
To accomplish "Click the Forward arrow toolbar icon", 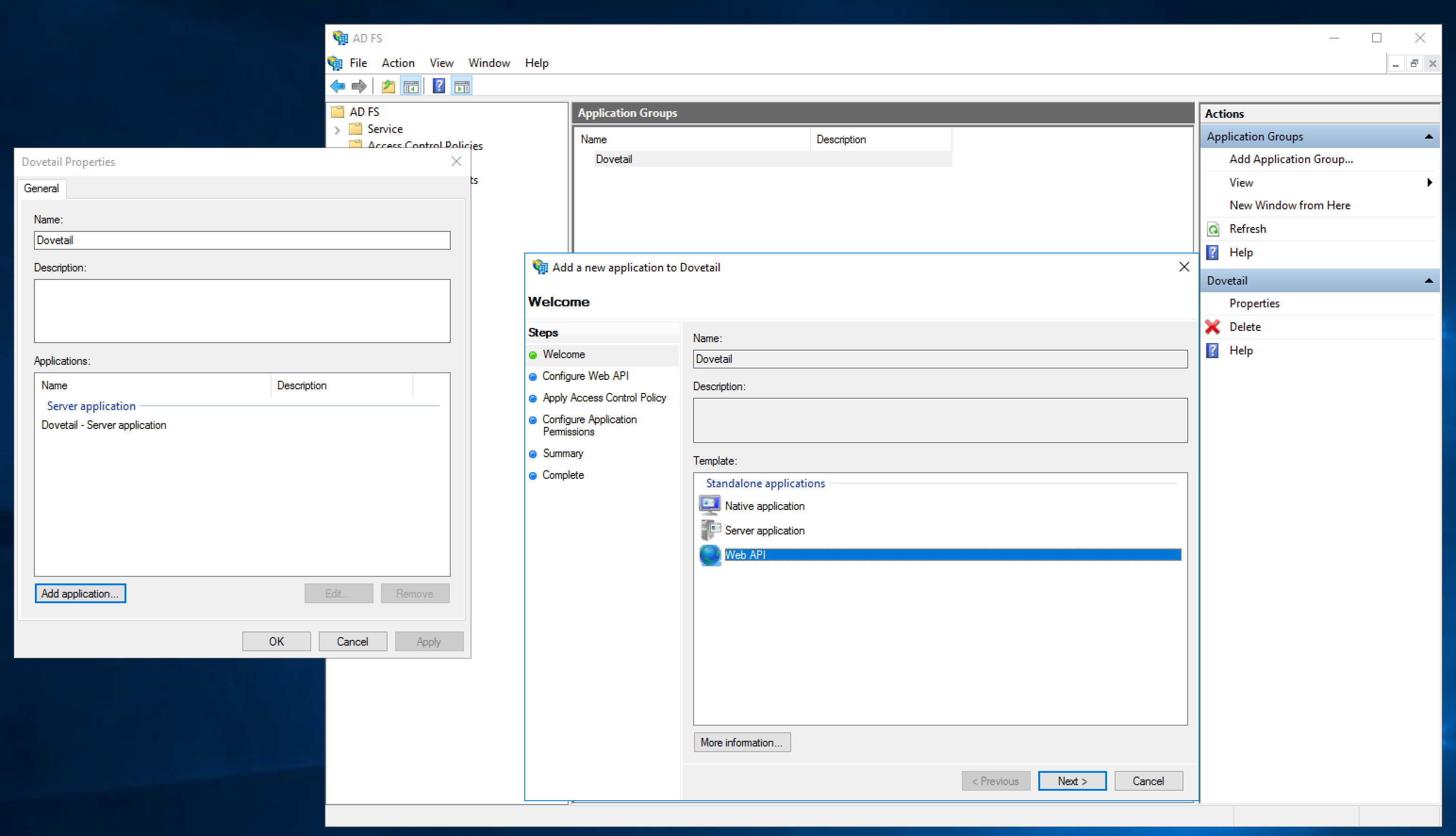I will pos(359,86).
